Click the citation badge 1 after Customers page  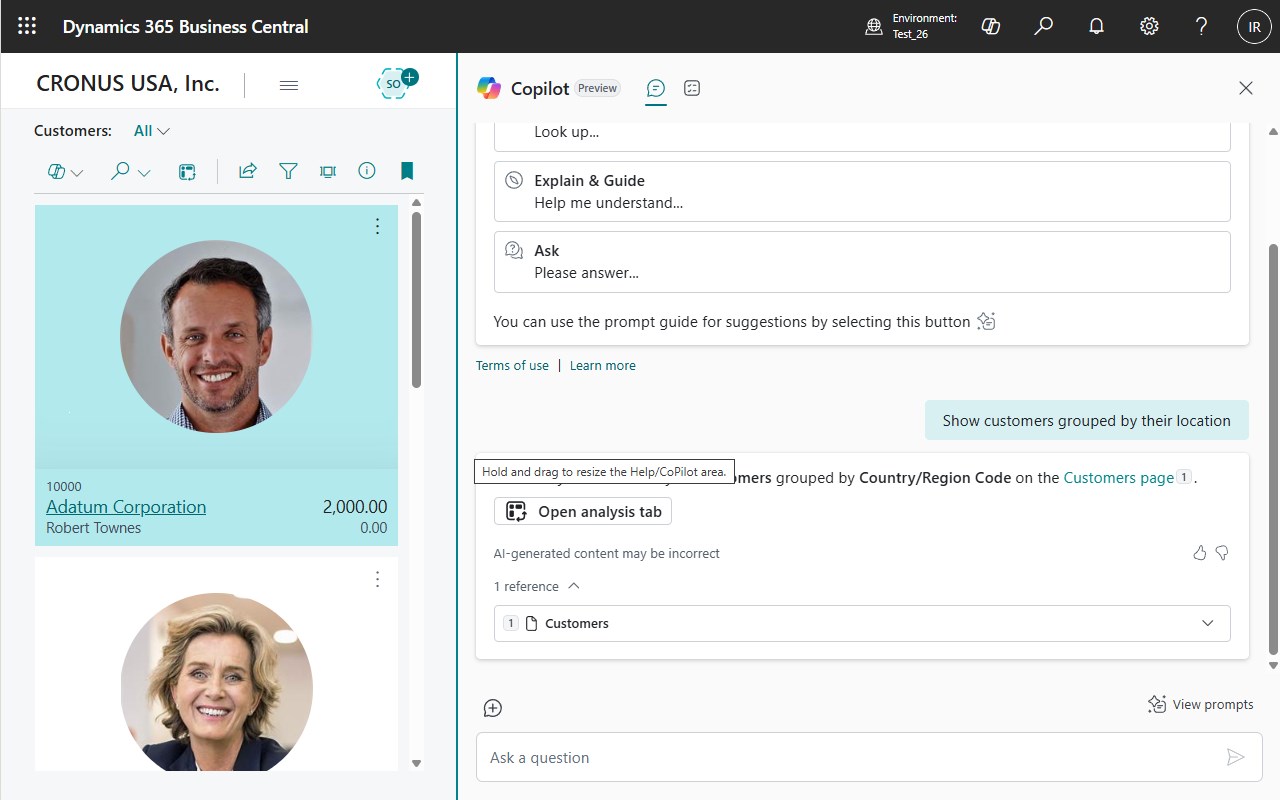click(x=1184, y=477)
